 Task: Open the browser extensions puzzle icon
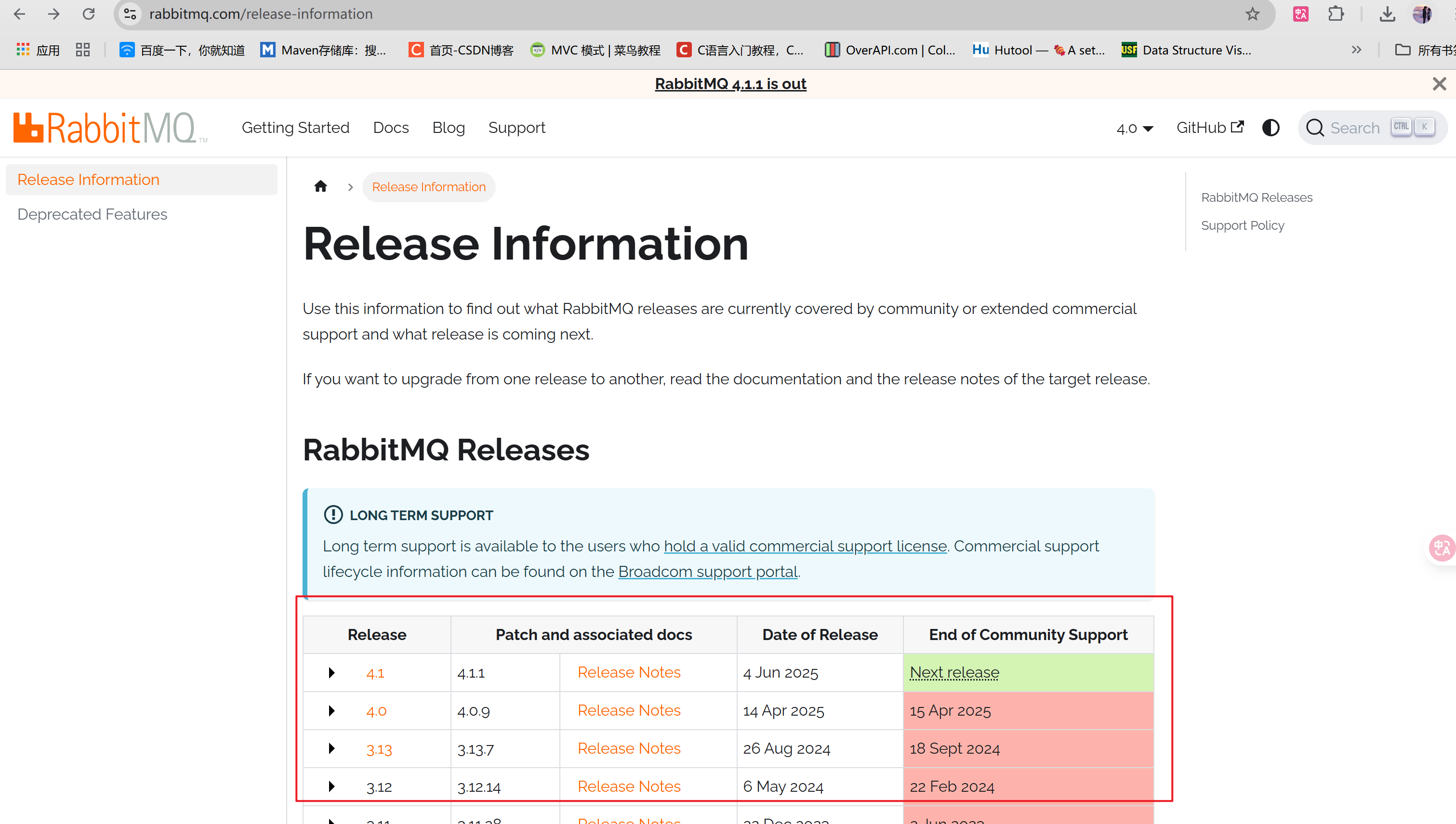pos(1336,13)
